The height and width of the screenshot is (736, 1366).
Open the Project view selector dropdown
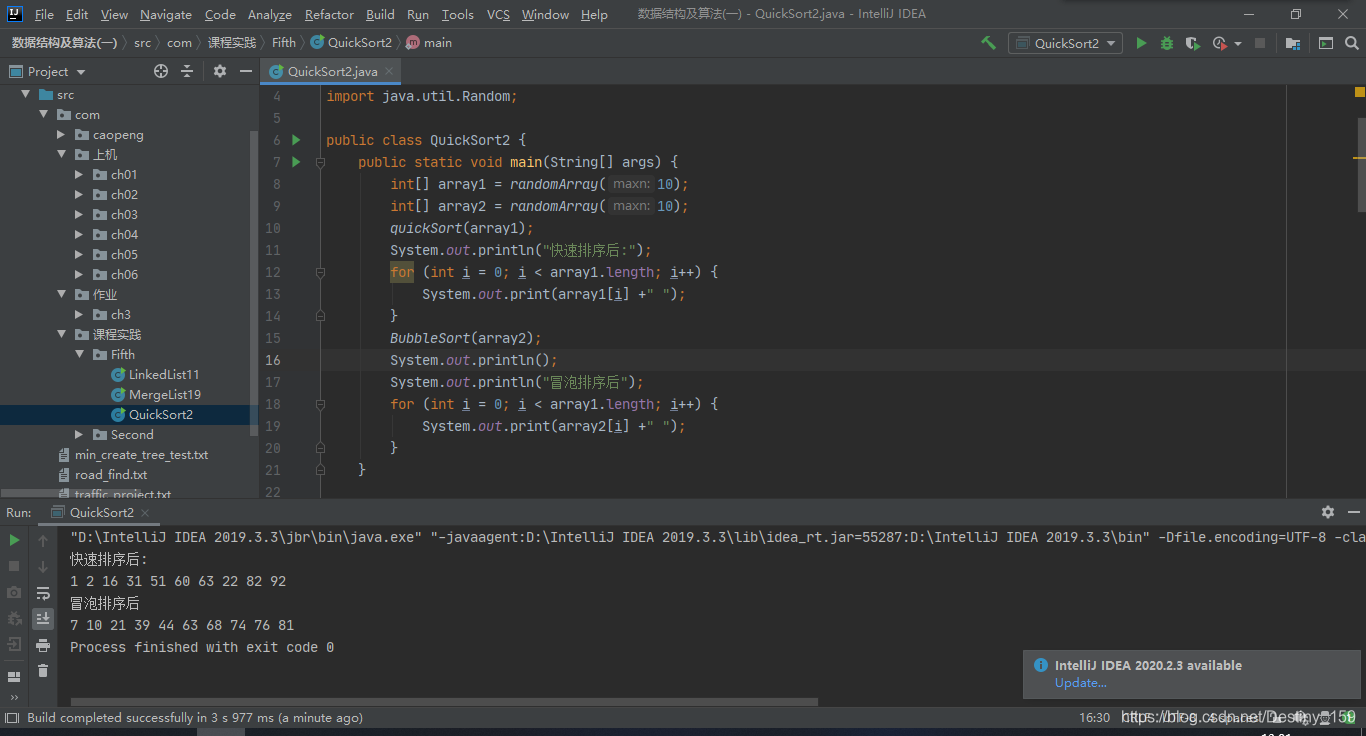click(x=47, y=71)
